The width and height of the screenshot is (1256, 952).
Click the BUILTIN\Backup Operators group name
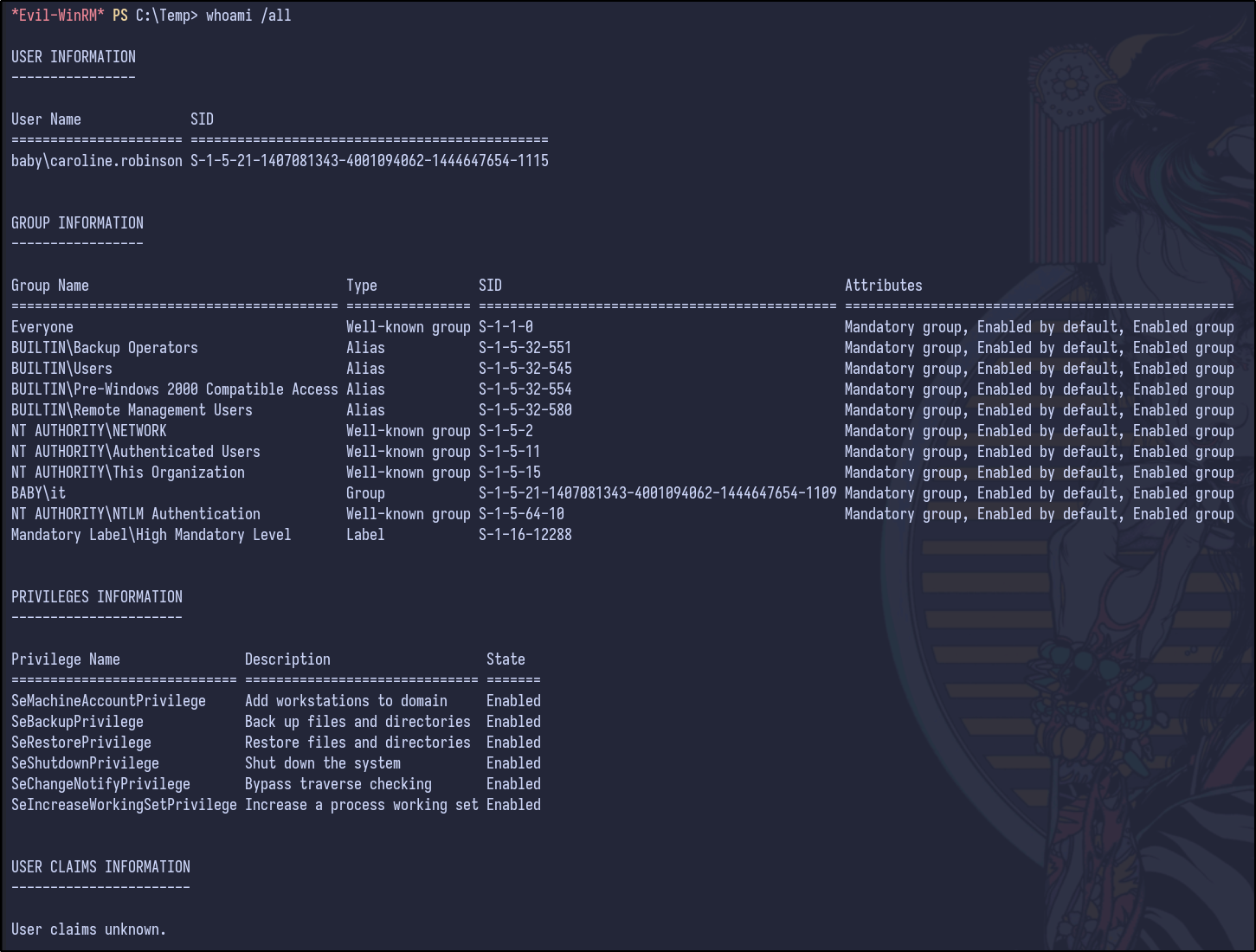(105, 348)
